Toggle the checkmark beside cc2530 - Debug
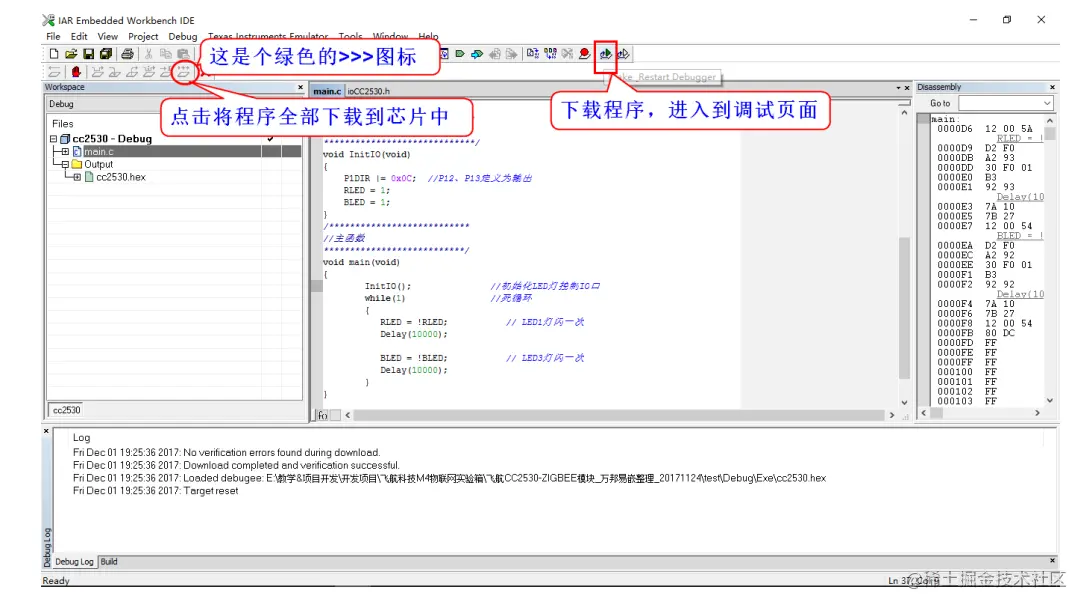The width and height of the screenshot is (1085, 608). click(x=271, y=138)
